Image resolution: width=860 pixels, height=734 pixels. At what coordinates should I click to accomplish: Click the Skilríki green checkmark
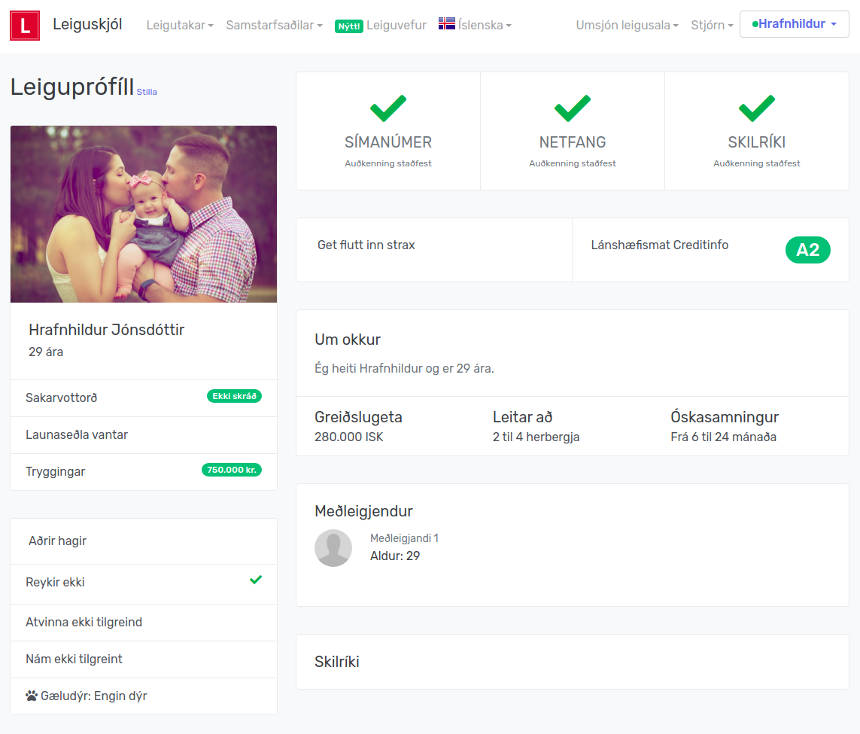coord(756,108)
